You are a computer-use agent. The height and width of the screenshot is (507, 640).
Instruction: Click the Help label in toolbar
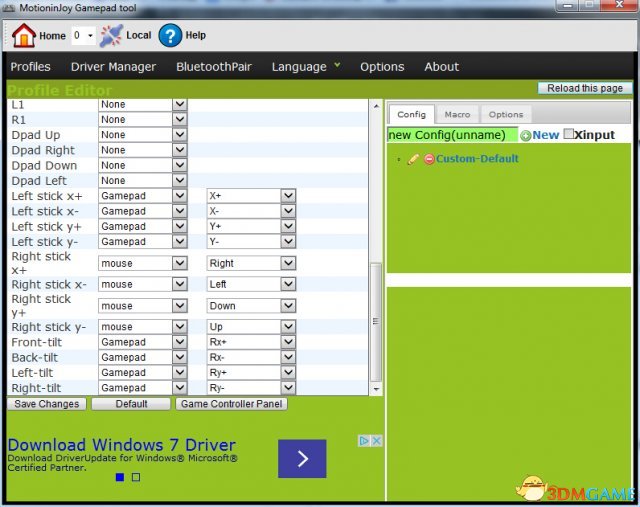point(196,36)
